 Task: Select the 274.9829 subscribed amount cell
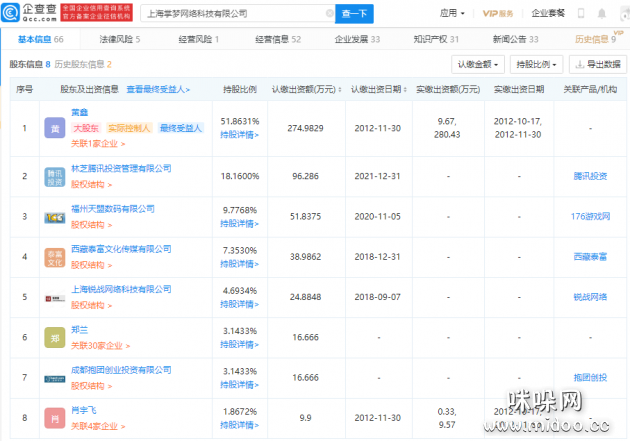click(x=305, y=129)
